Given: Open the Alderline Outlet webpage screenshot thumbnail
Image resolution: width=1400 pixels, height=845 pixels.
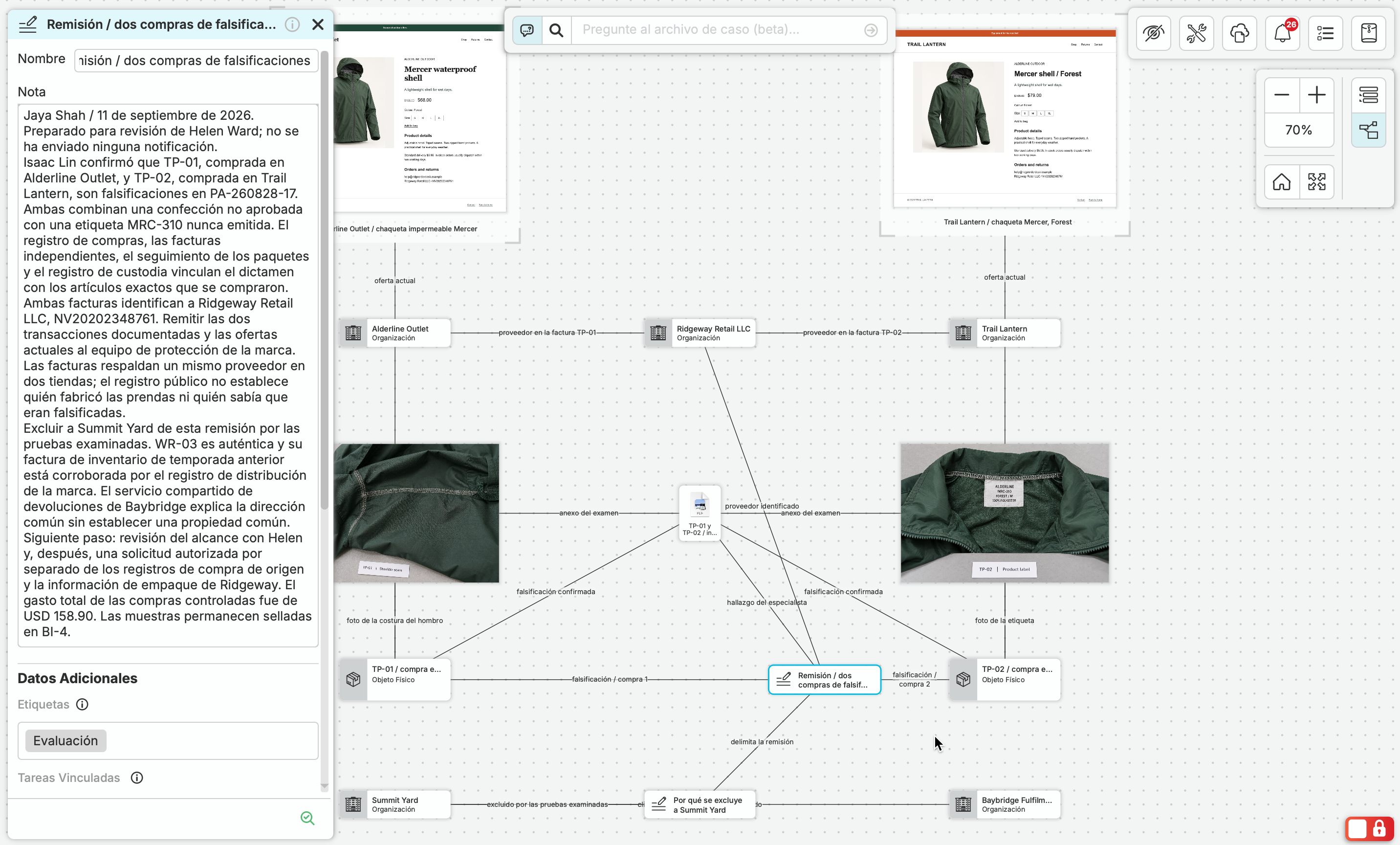Looking at the screenshot, I should click(x=419, y=118).
